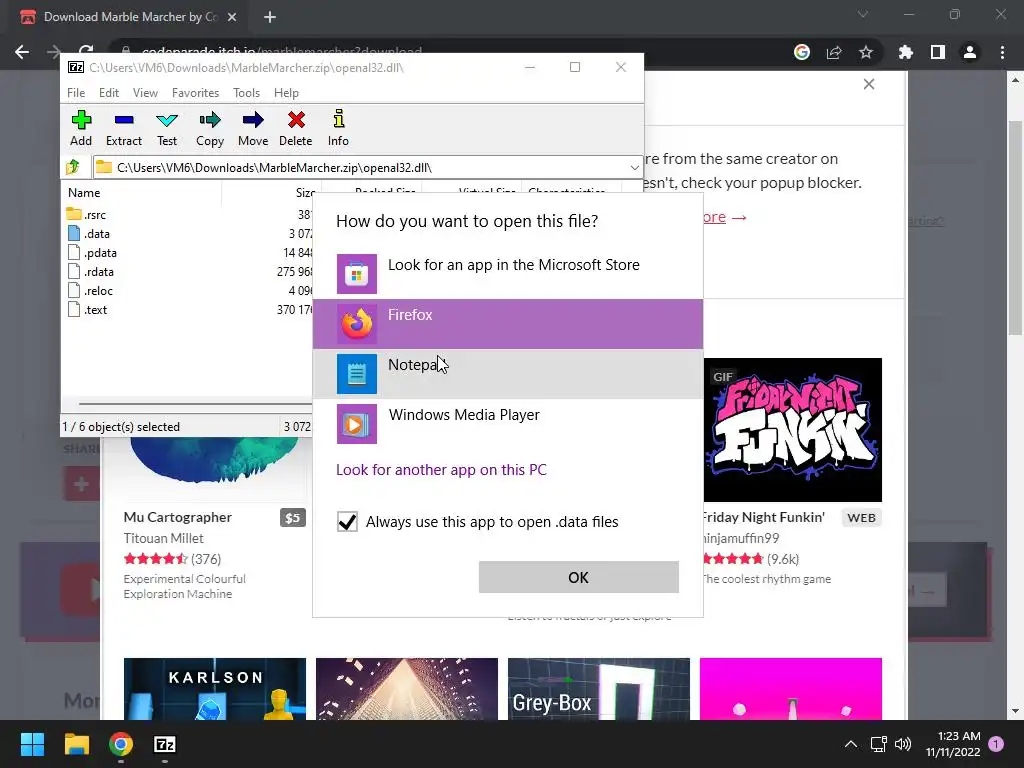
Task: Click Titouan Millet author link
Action: [x=163, y=538]
